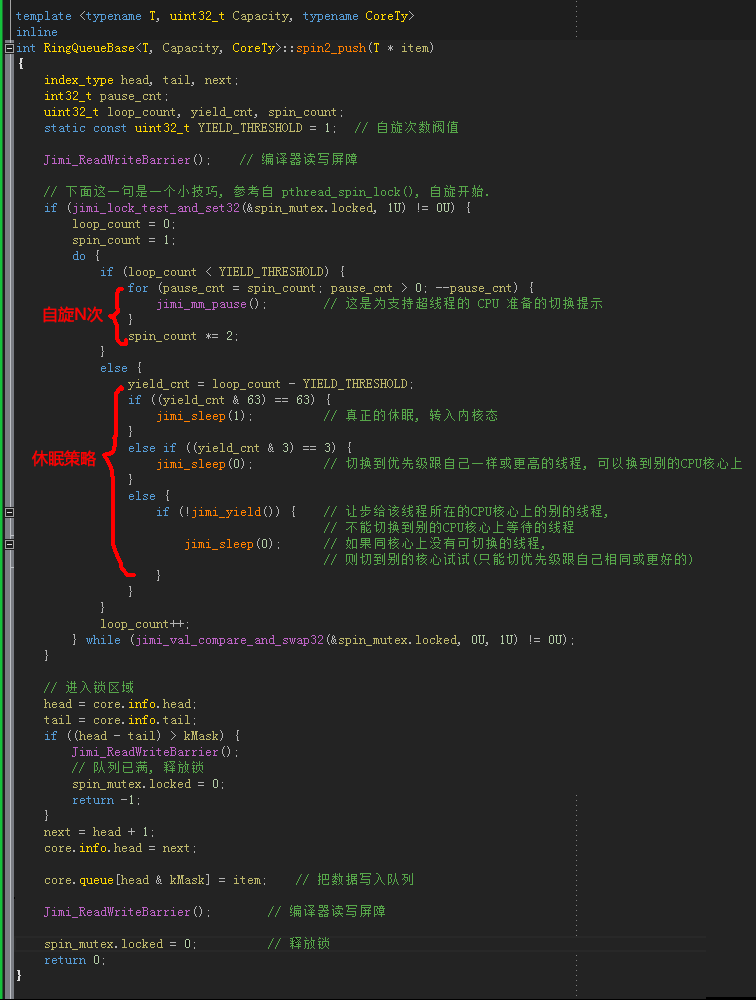This screenshot has height=1000, width=756.
Task: Click 'index_type head, tail, next;' declaration
Action: 141,80
